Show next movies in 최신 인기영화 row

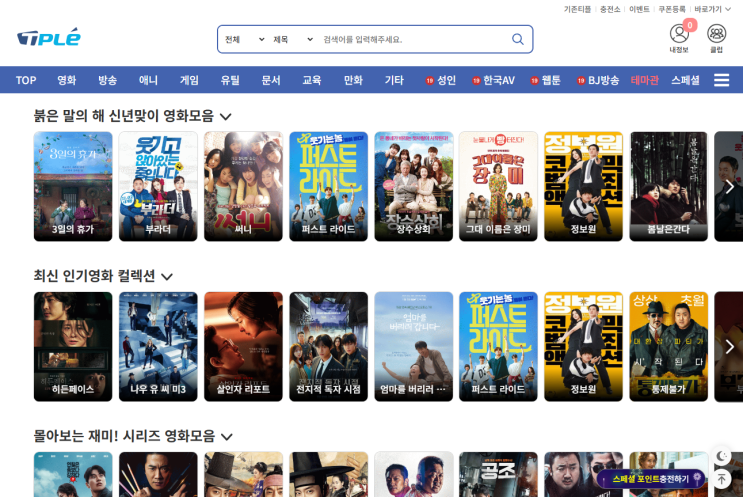tap(730, 347)
